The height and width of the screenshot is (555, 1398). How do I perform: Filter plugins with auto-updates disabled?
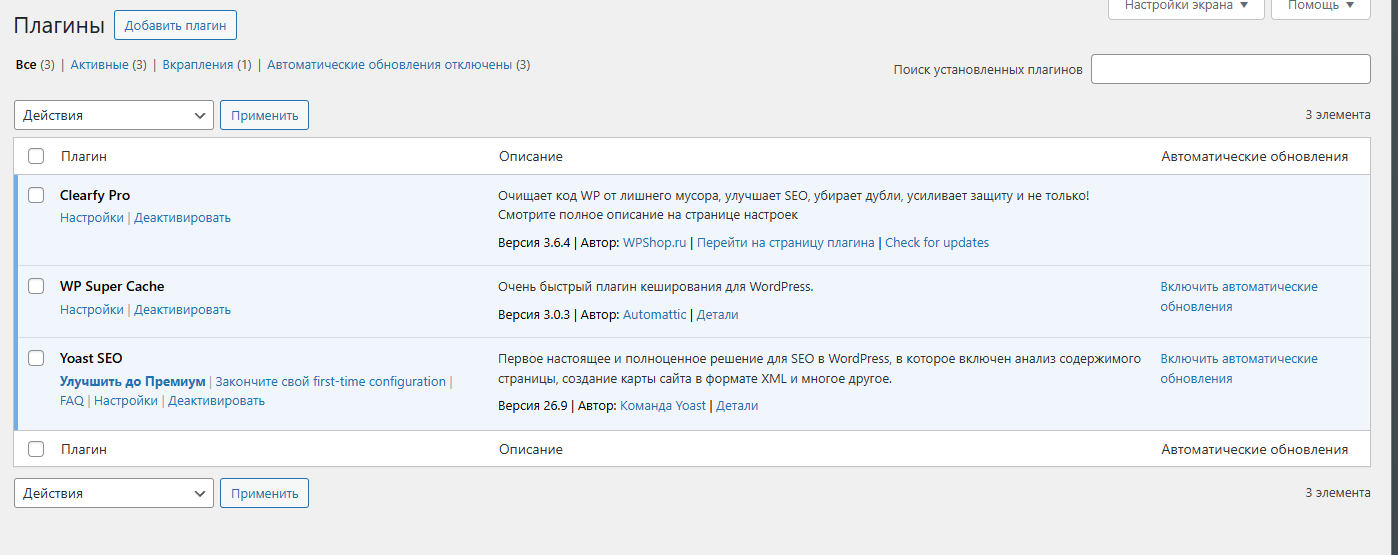[390, 65]
